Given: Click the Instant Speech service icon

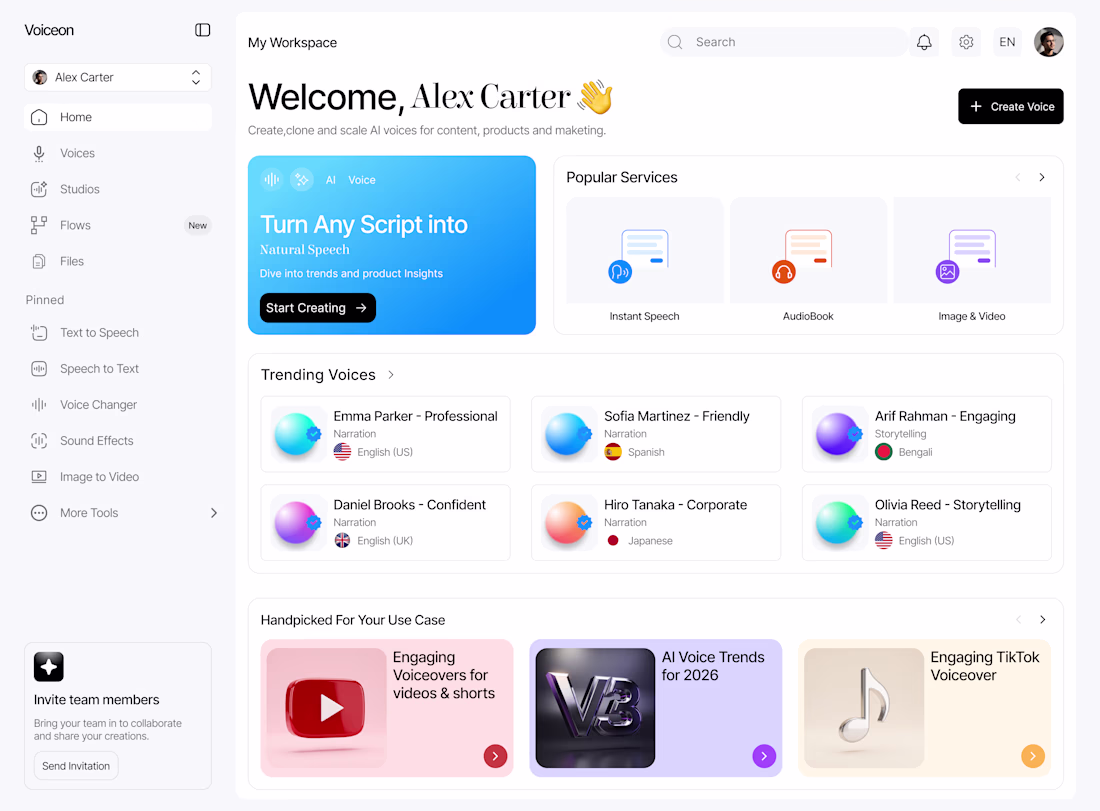Looking at the screenshot, I should 619,271.
